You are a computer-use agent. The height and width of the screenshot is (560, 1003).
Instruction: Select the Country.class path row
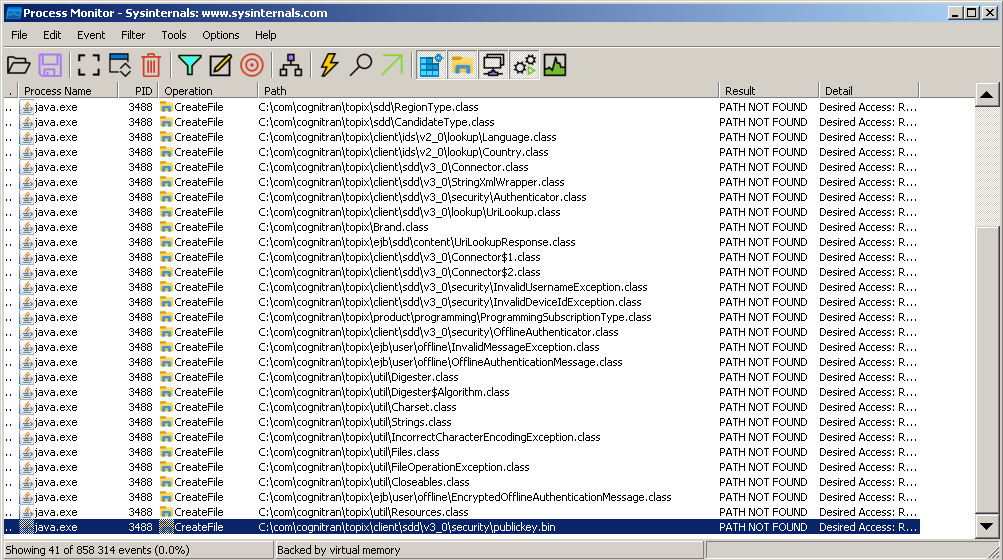[461, 152]
